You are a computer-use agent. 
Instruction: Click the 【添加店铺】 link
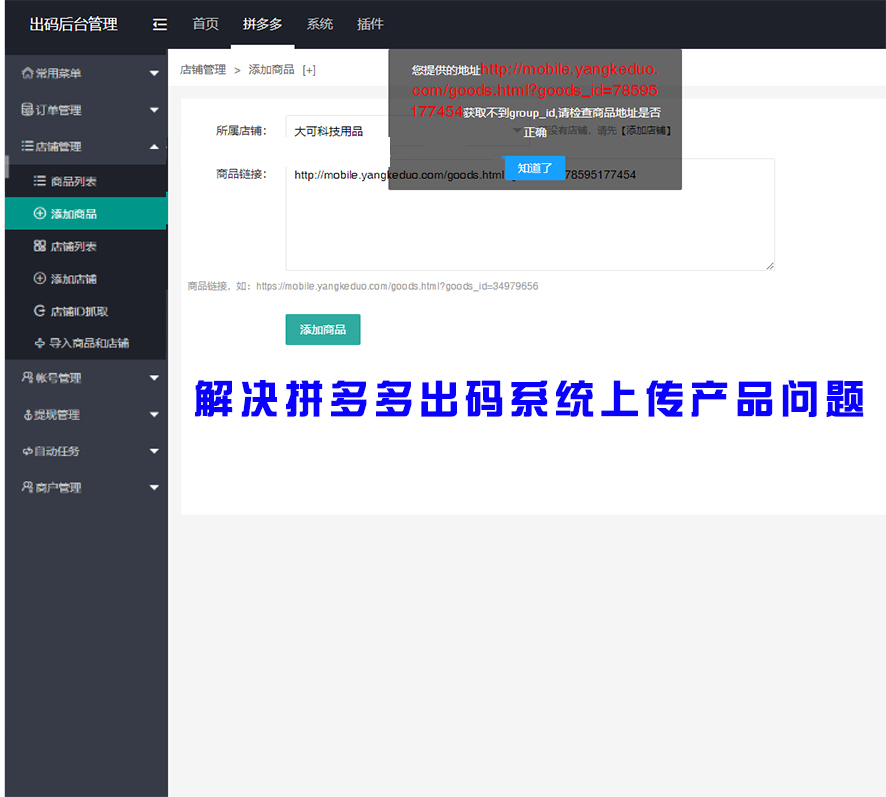pos(645,131)
